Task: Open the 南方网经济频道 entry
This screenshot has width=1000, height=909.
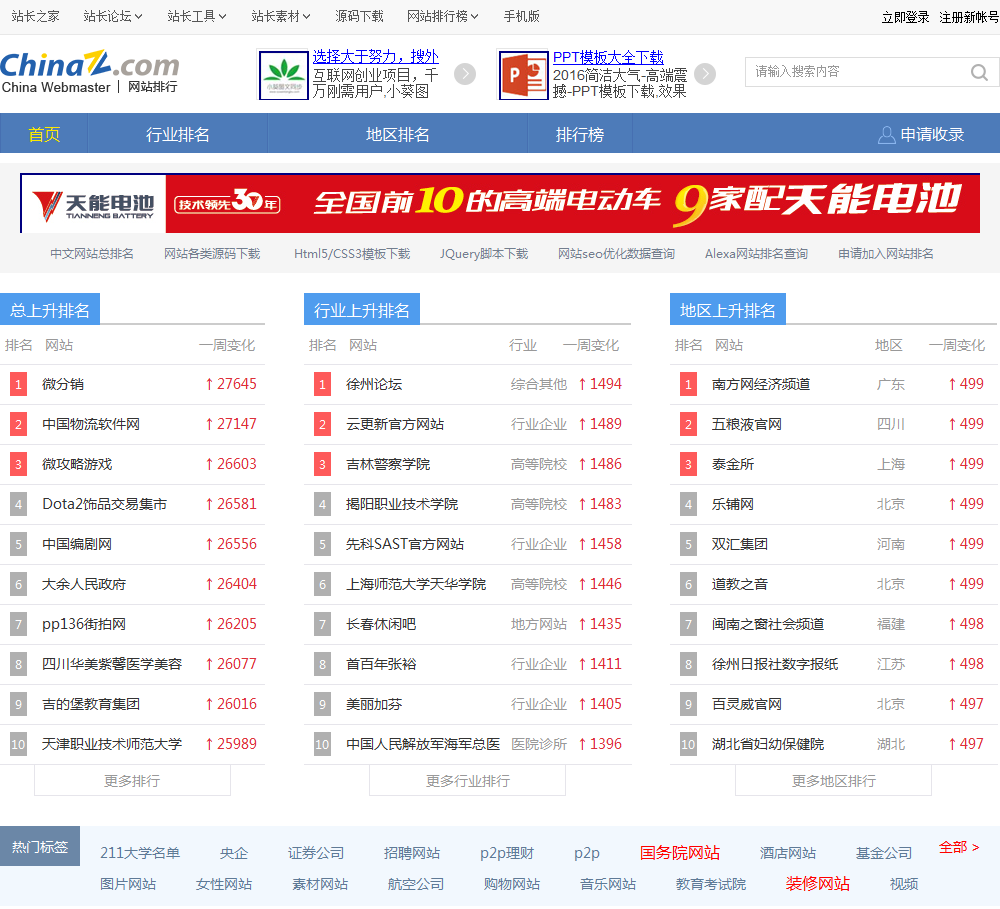Action: 761,384
